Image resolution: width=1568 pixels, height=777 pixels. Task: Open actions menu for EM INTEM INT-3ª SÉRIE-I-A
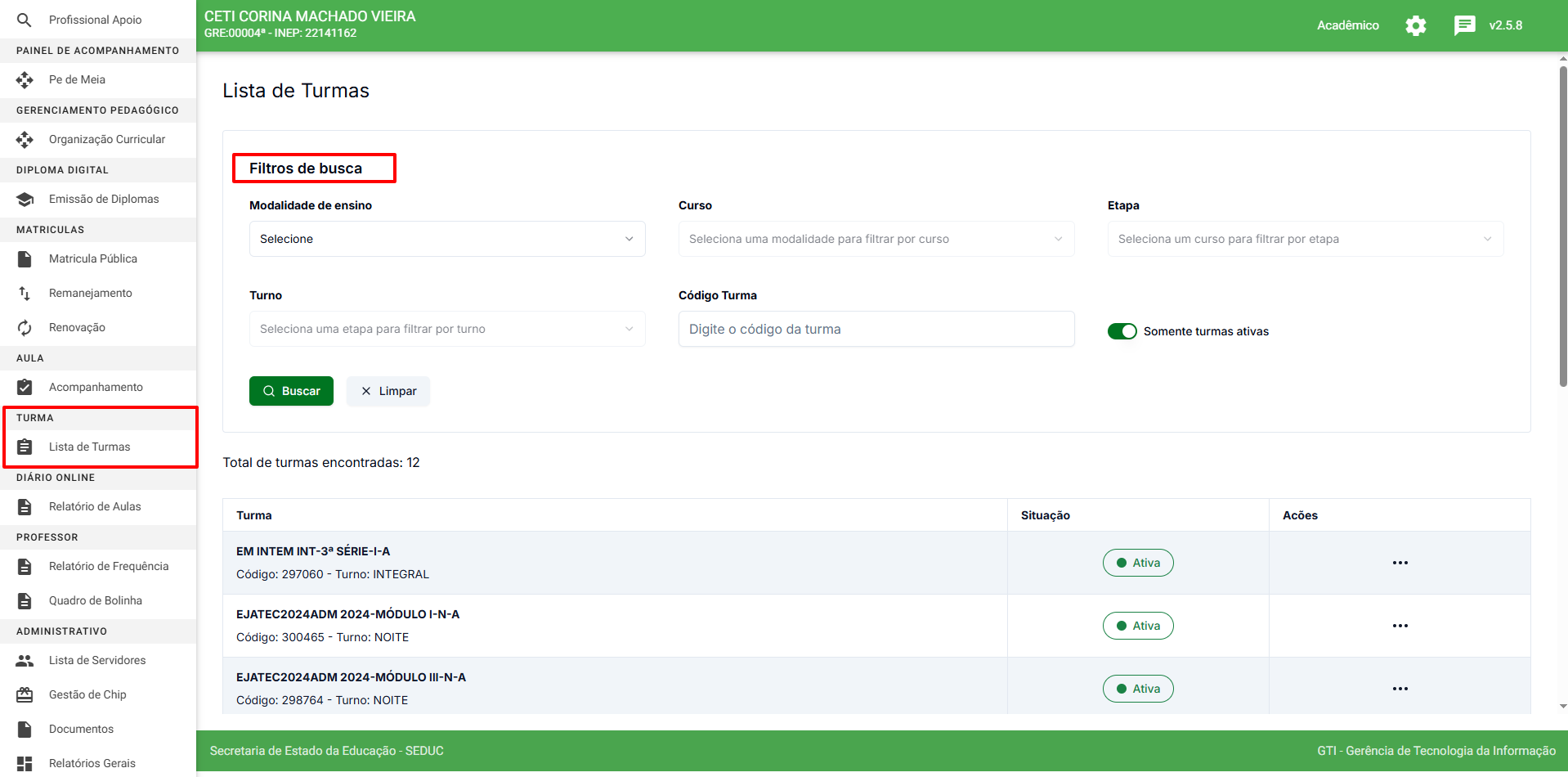coord(1400,563)
